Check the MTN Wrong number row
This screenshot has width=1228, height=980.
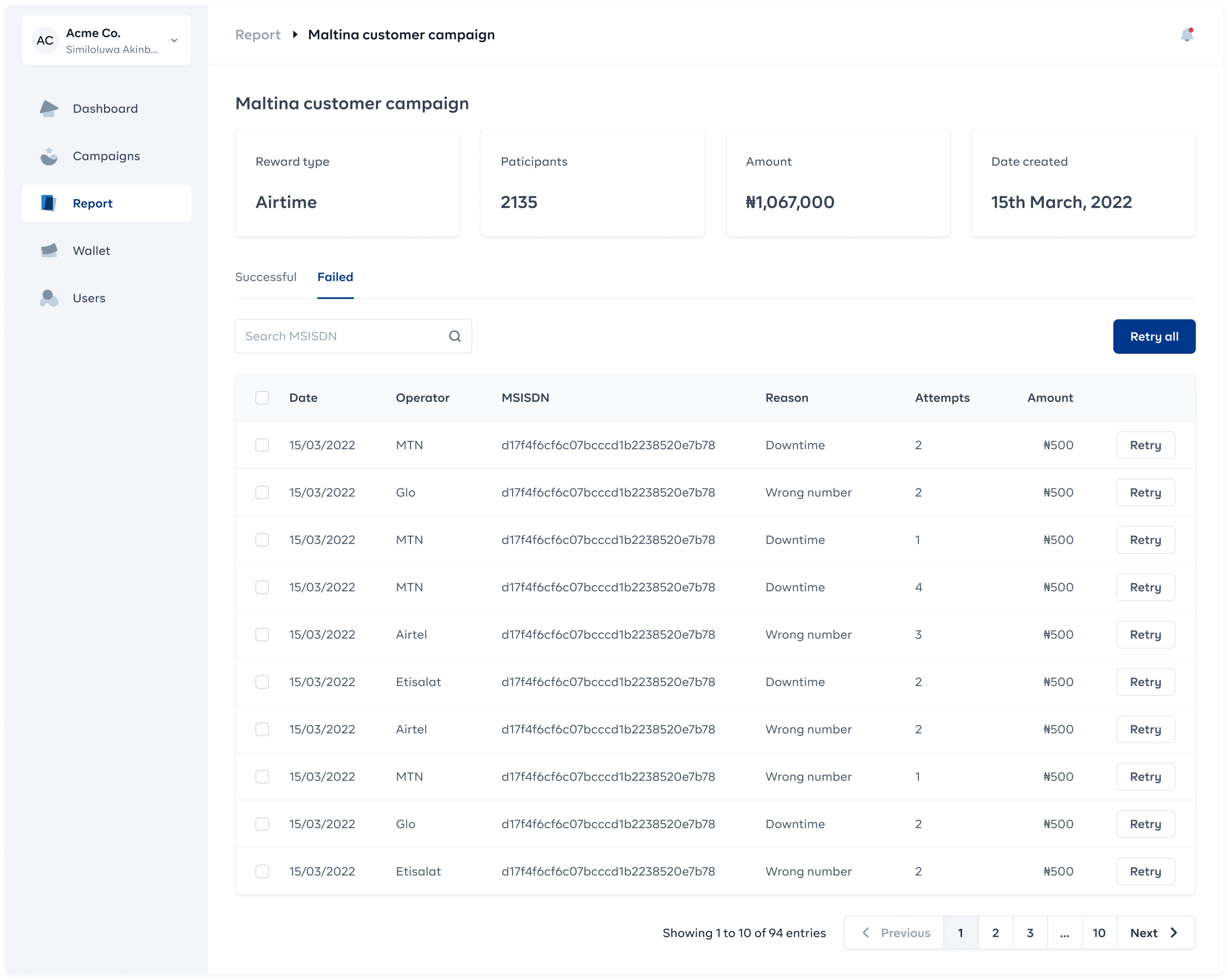262,776
